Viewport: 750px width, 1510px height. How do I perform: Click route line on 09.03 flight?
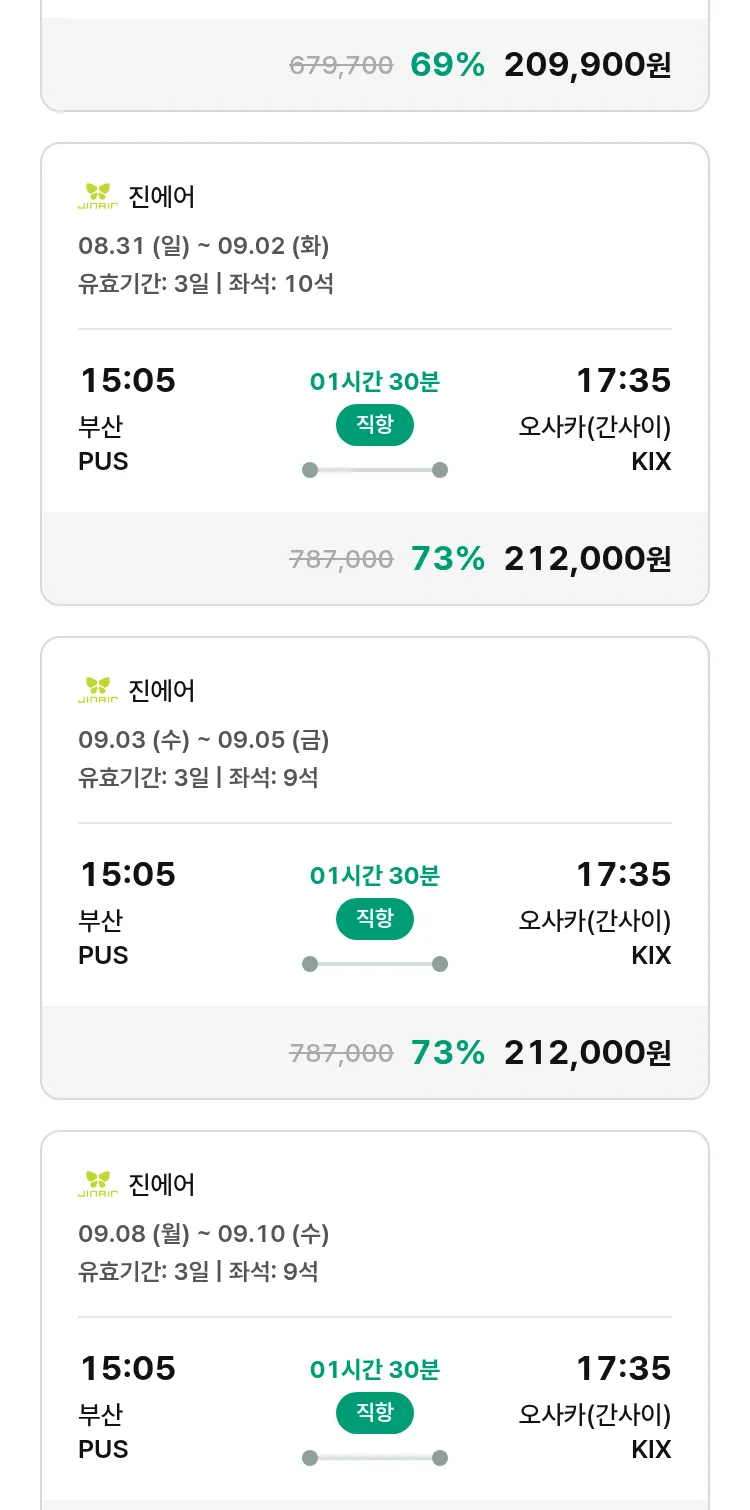tap(375, 964)
